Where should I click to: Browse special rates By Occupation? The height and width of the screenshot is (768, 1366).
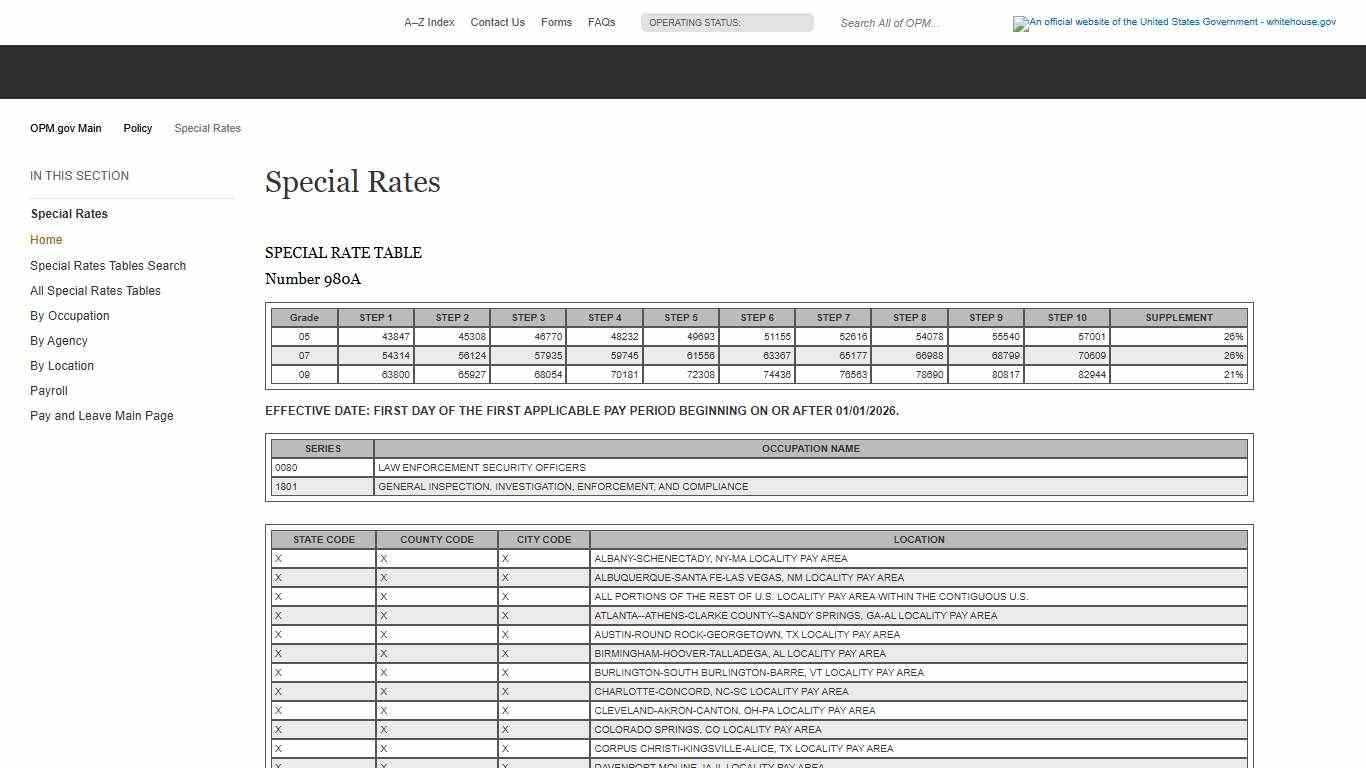(x=69, y=315)
